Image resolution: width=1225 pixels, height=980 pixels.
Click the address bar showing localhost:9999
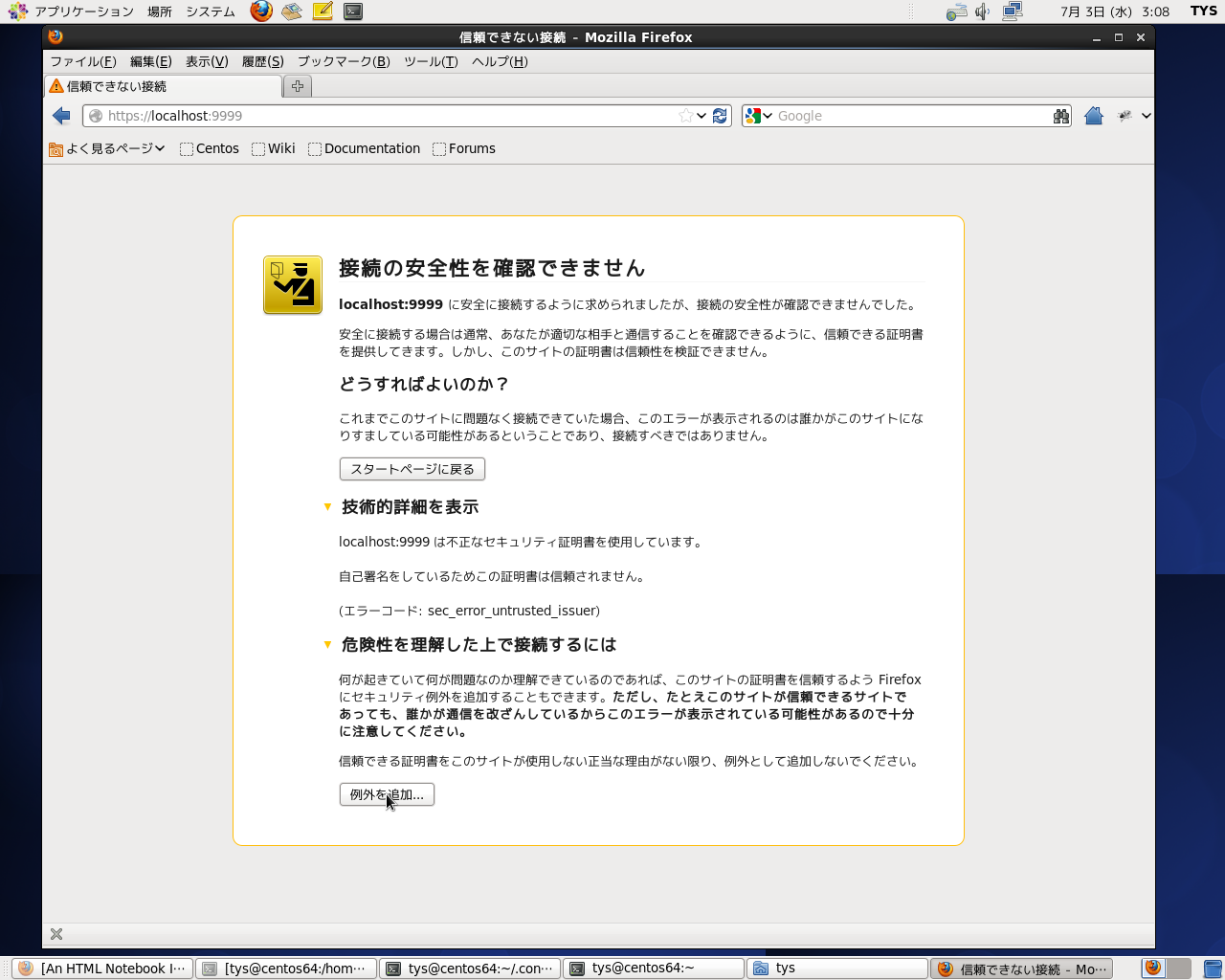383,116
